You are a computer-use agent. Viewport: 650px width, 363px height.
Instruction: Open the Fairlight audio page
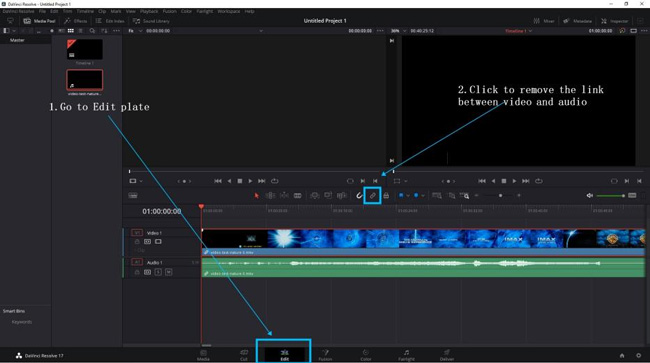(x=406, y=355)
